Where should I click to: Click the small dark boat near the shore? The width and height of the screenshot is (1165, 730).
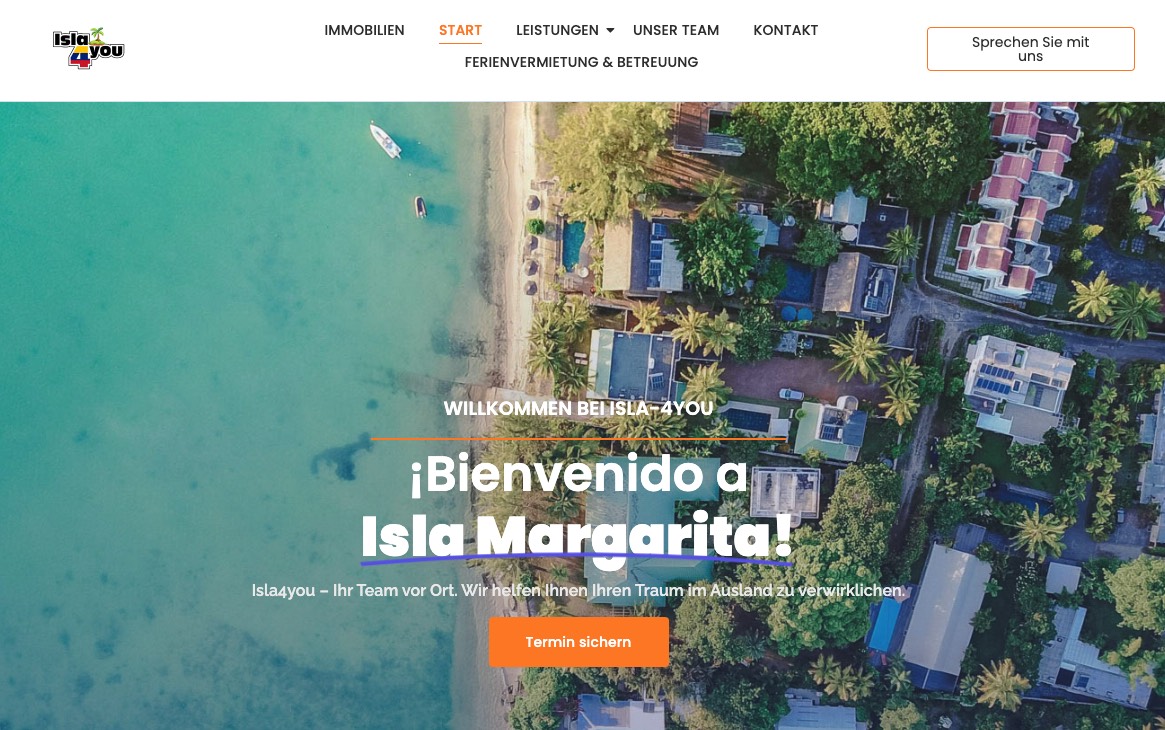point(421,206)
